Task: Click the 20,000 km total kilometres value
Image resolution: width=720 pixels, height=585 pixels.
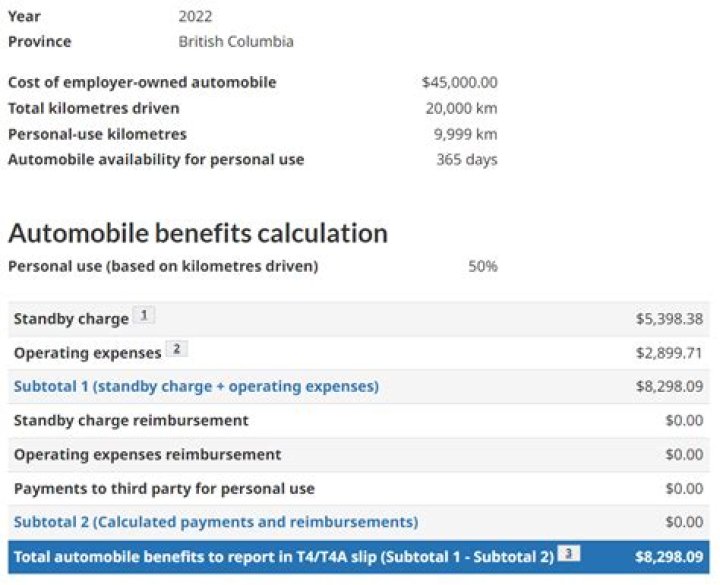Action: click(461, 108)
